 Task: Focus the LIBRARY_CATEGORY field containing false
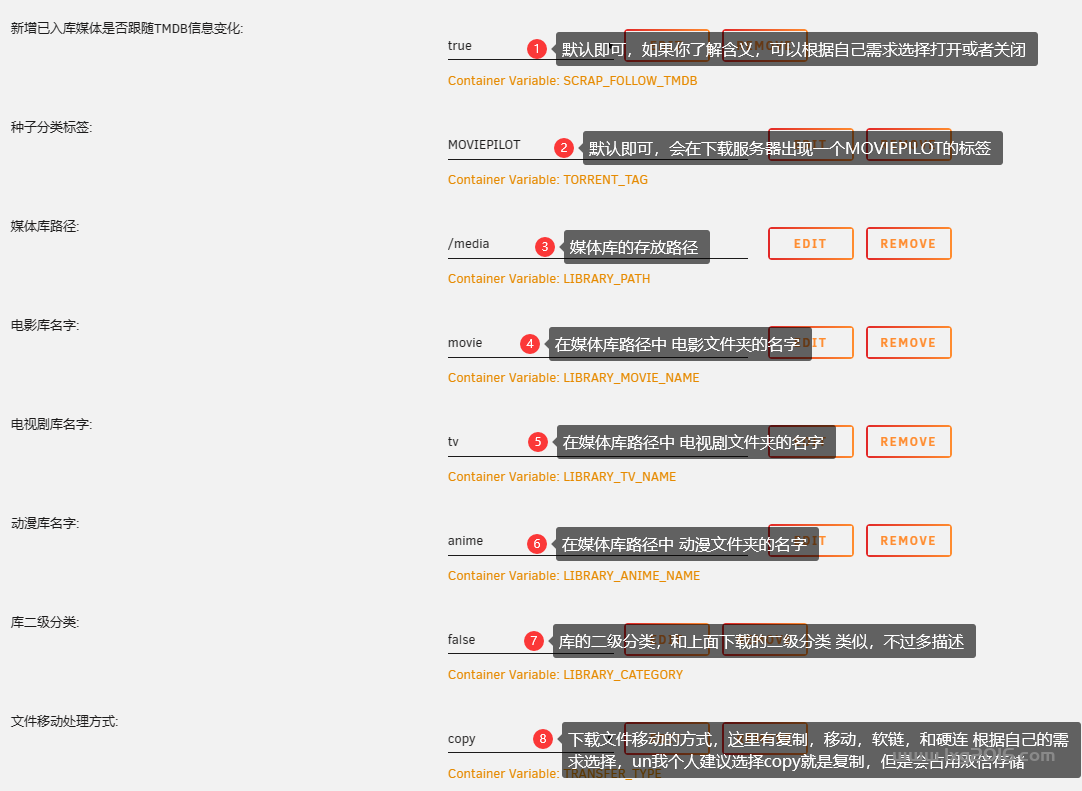[x=531, y=640]
